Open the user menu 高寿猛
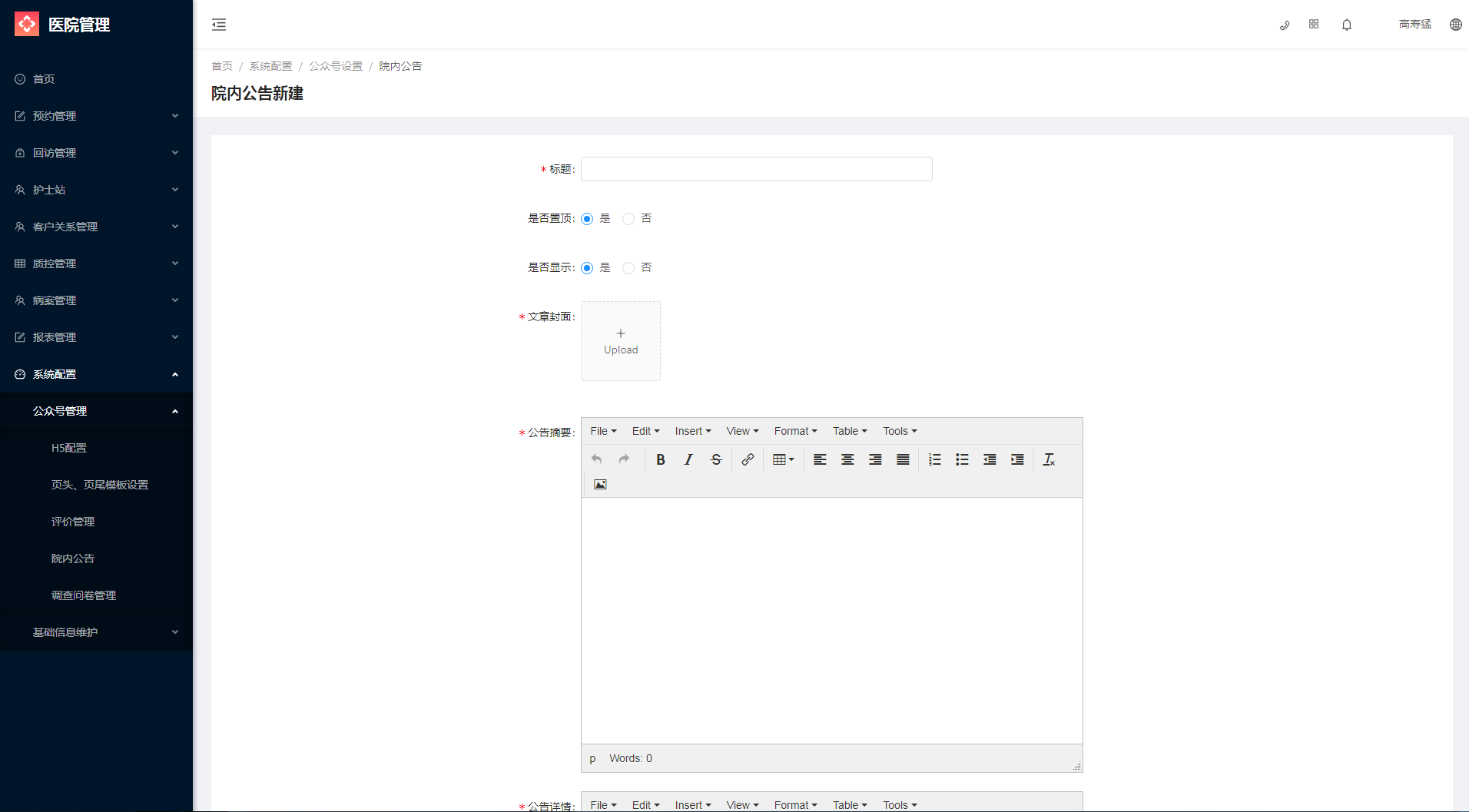 (x=1414, y=25)
